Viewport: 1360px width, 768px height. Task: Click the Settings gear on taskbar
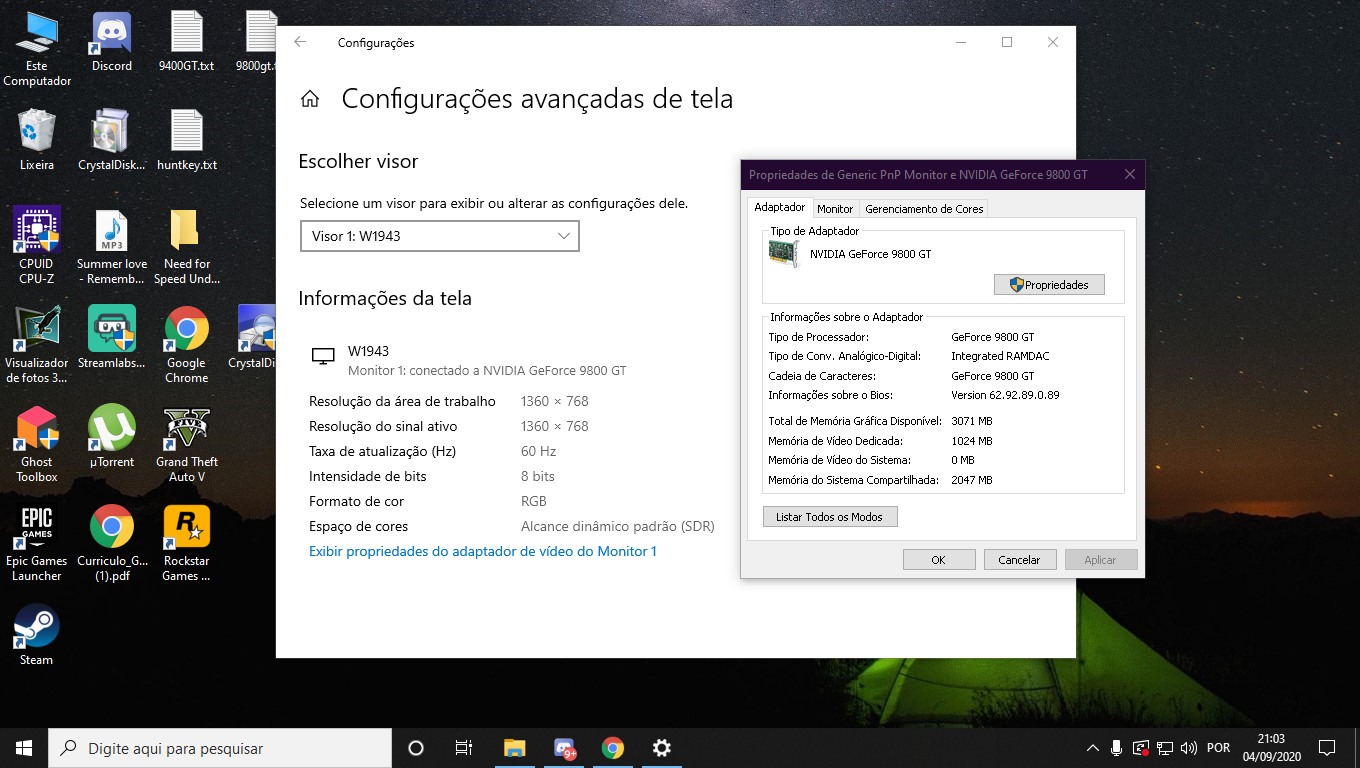coord(661,748)
